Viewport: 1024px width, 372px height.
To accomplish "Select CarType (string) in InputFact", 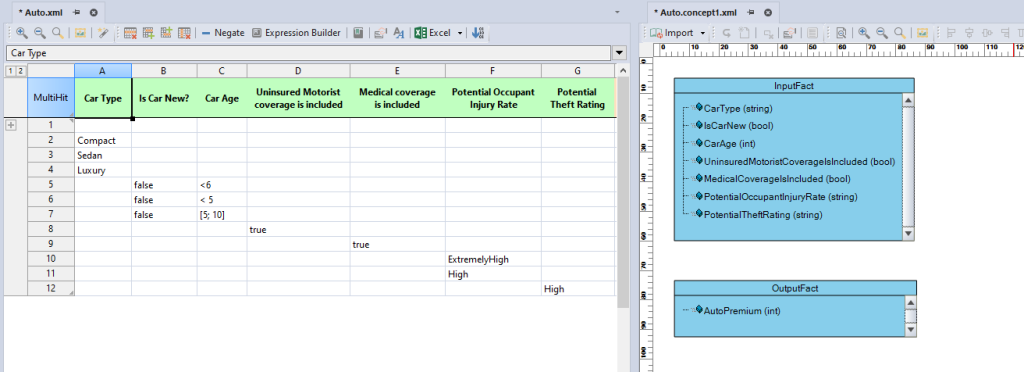I will point(738,108).
